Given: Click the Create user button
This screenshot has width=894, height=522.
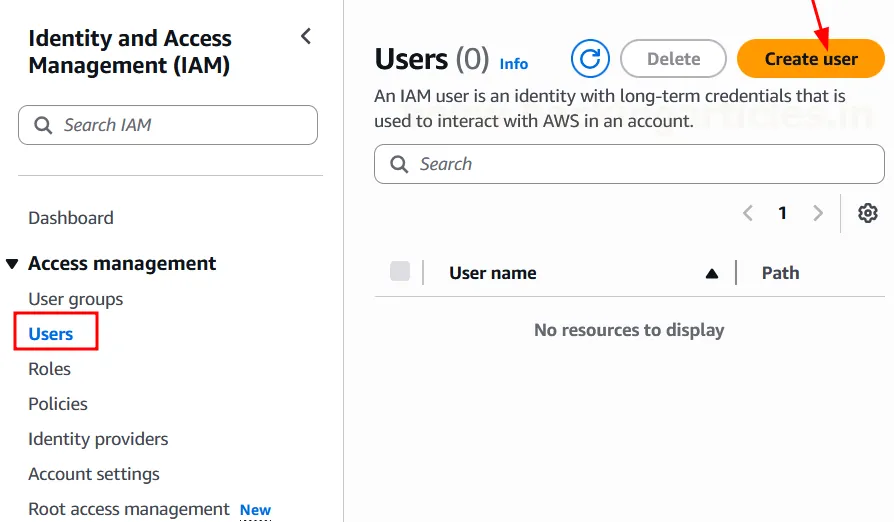Looking at the screenshot, I should tap(811, 58).
